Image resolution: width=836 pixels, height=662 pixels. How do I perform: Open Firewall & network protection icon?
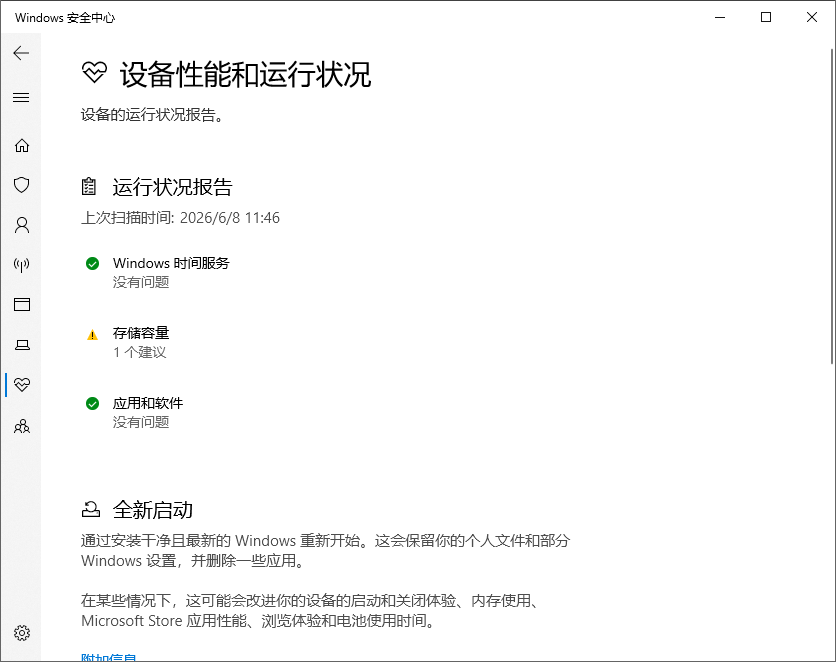pos(21,264)
